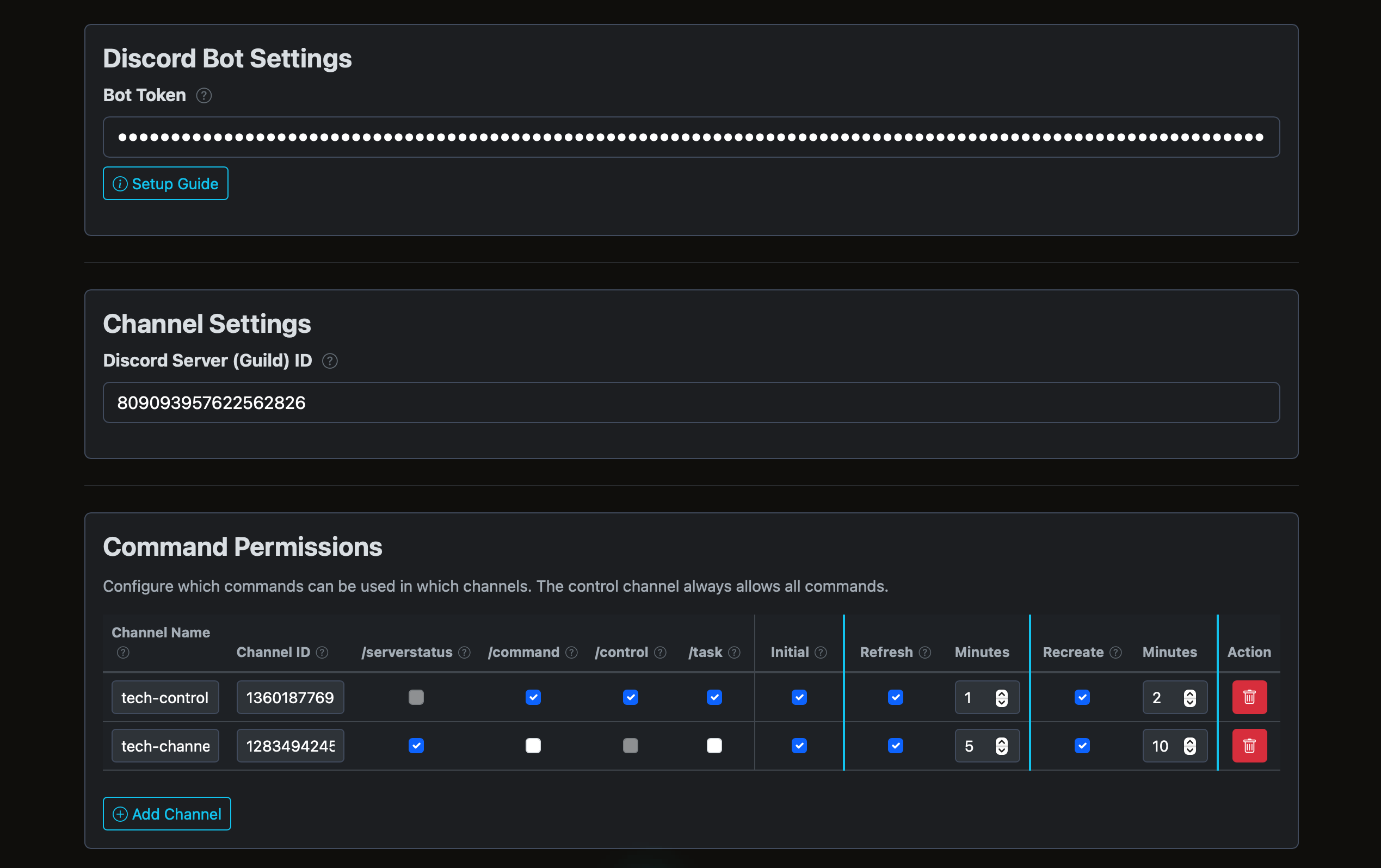Adjust Recreate minutes stepper in tech-control row
This screenshot has height=868, width=1381.
1190,698
